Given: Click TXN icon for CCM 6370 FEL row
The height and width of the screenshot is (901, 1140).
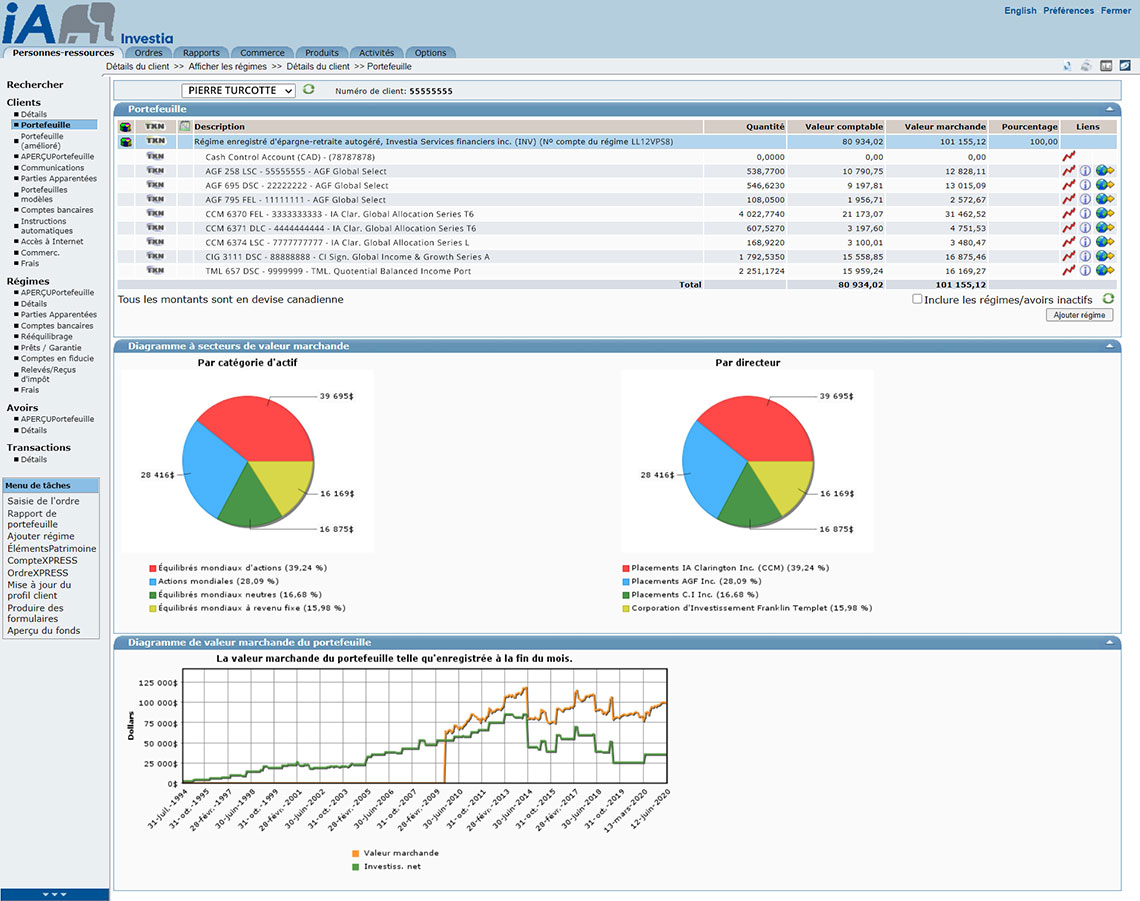Looking at the screenshot, I should (156, 213).
